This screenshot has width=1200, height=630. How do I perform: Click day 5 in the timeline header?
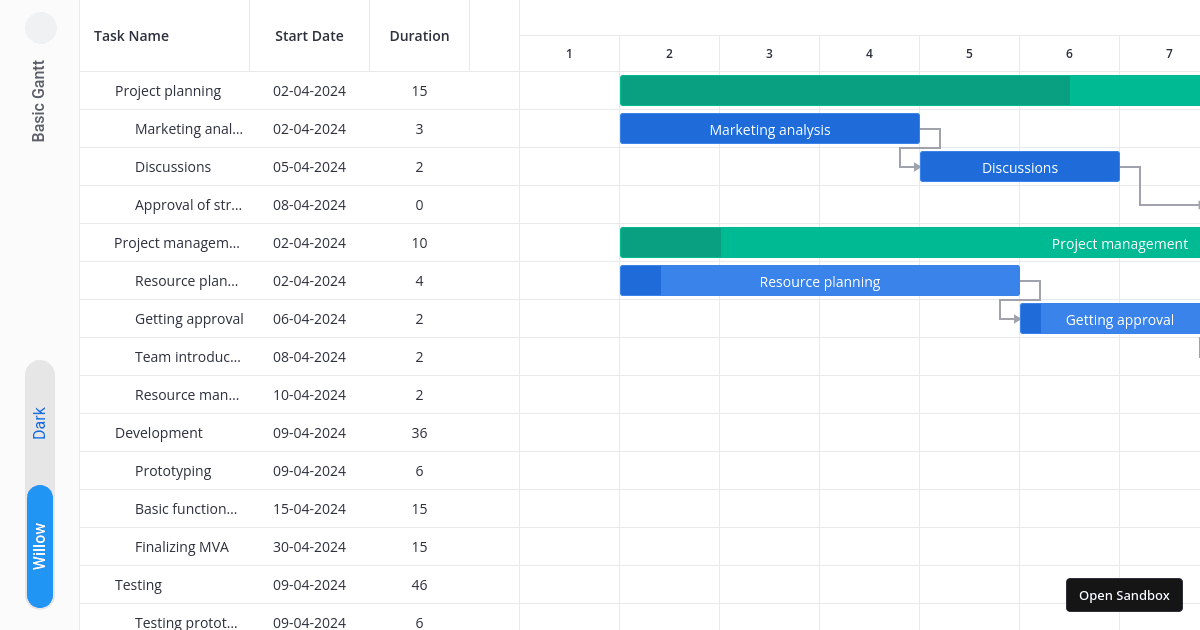tap(969, 54)
